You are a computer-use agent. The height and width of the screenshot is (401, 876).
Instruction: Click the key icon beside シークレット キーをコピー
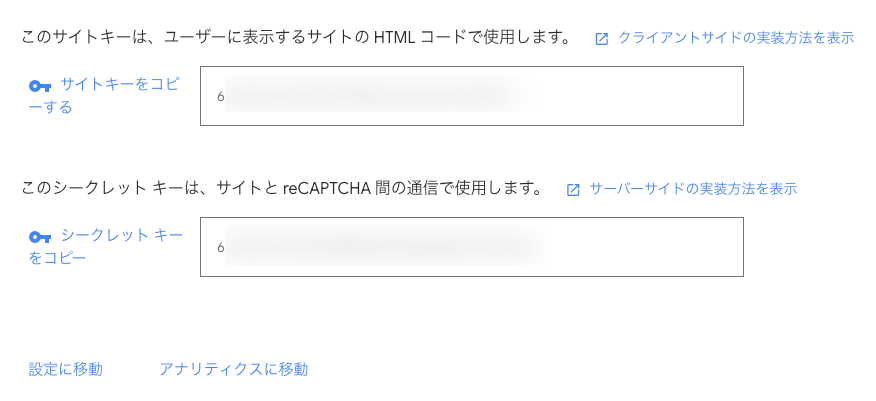click(x=40, y=237)
